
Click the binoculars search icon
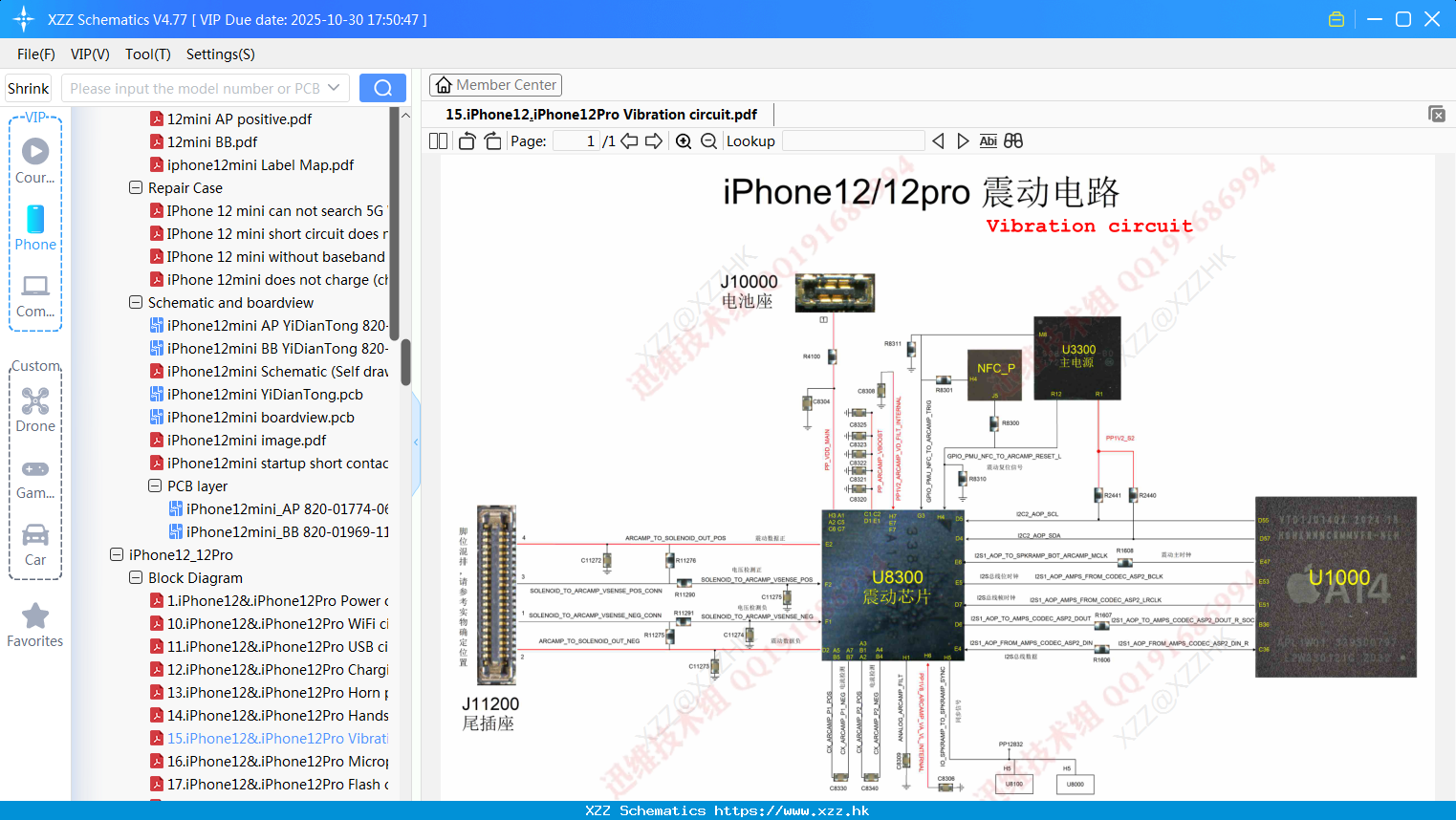pos(1013,141)
